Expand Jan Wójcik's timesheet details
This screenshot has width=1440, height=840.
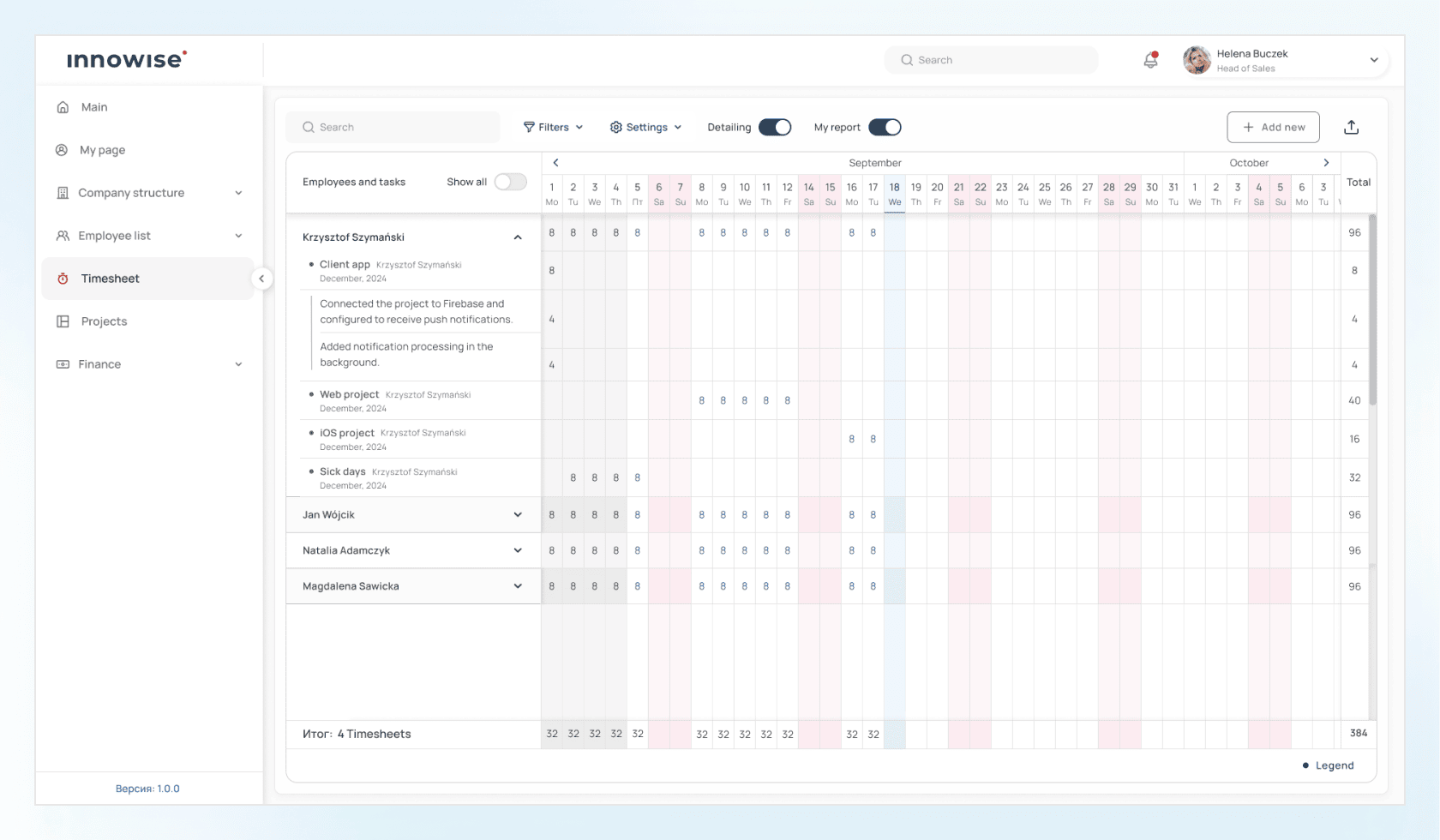518,514
